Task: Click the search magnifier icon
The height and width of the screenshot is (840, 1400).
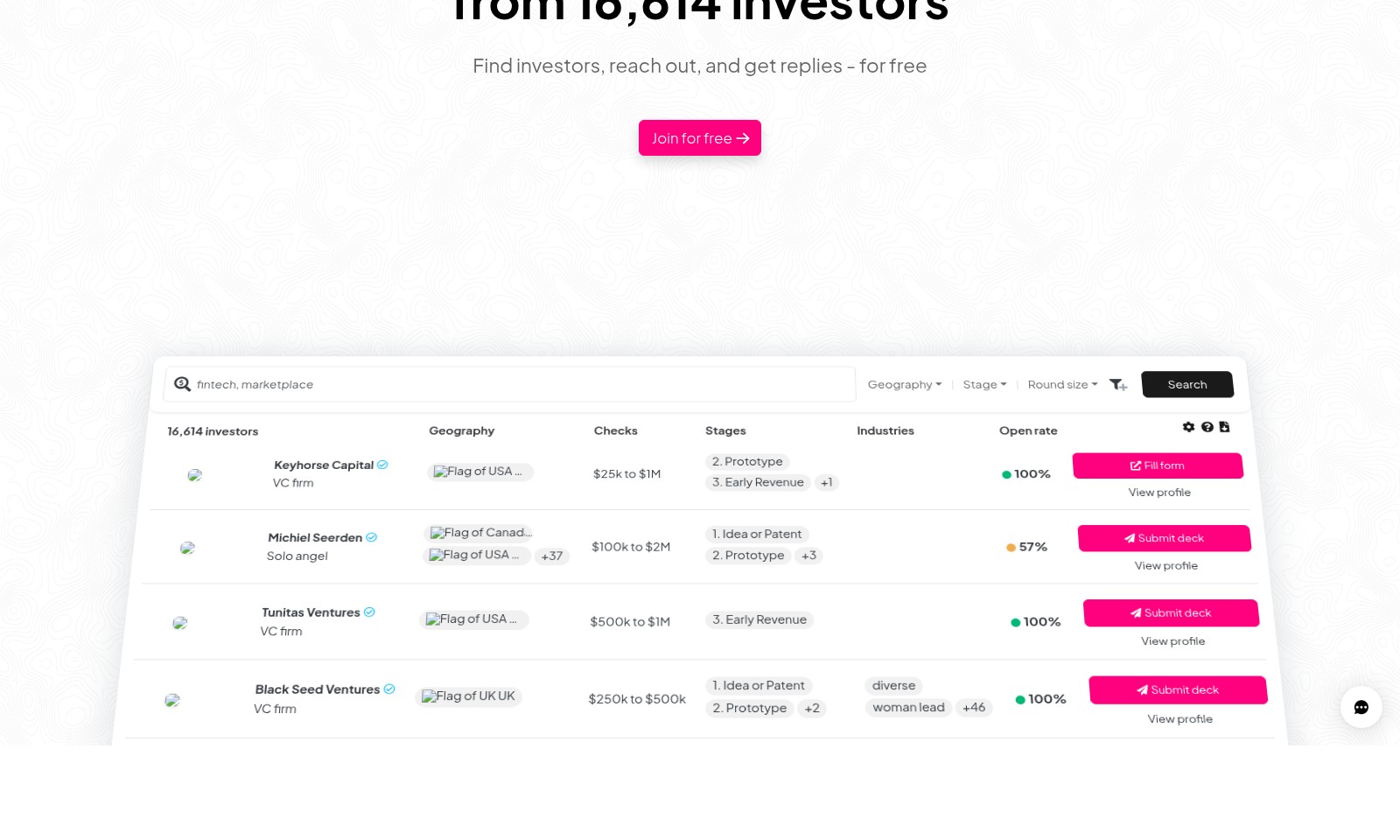Action: click(182, 384)
